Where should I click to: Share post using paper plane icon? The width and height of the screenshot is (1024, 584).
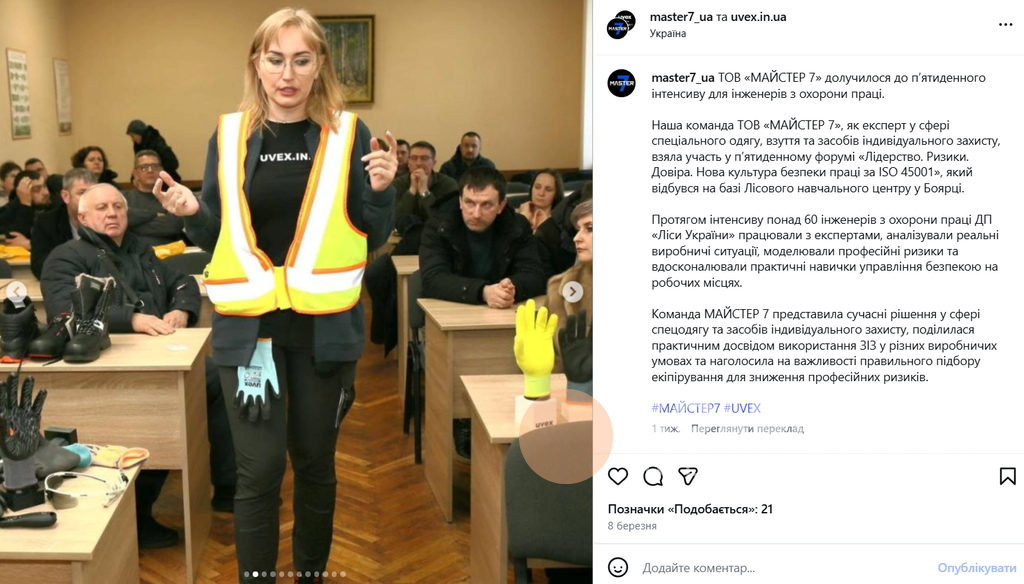pos(688,476)
